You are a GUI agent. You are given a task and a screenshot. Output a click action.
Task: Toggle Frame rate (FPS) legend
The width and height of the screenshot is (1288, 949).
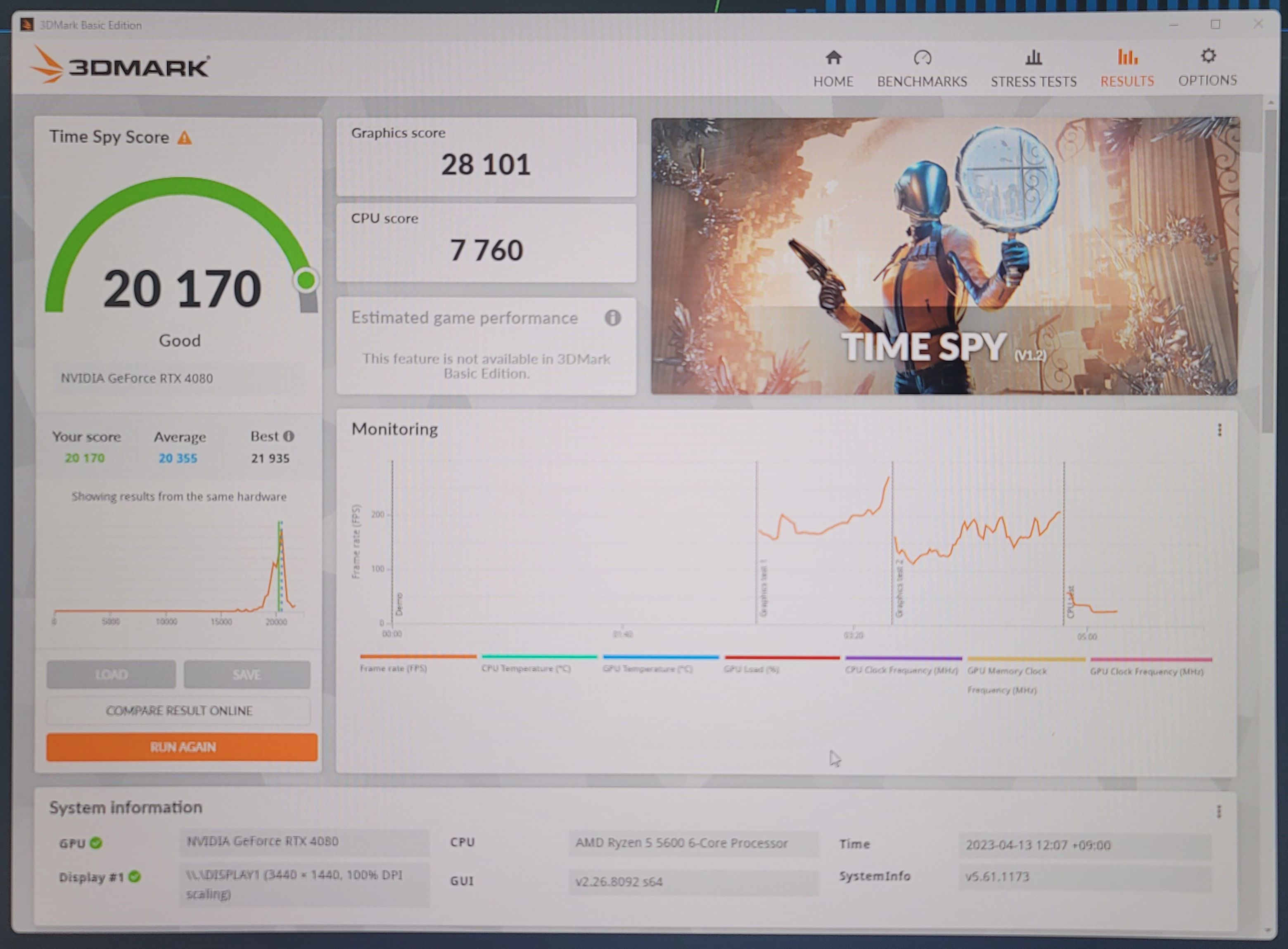click(418, 663)
